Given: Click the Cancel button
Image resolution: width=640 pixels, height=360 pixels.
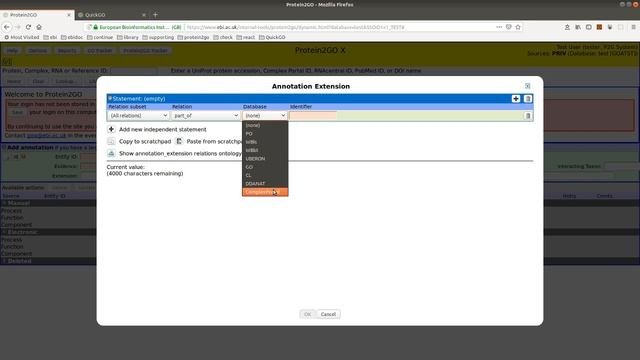Looking at the screenshot, I should click(x=328, y=314).
